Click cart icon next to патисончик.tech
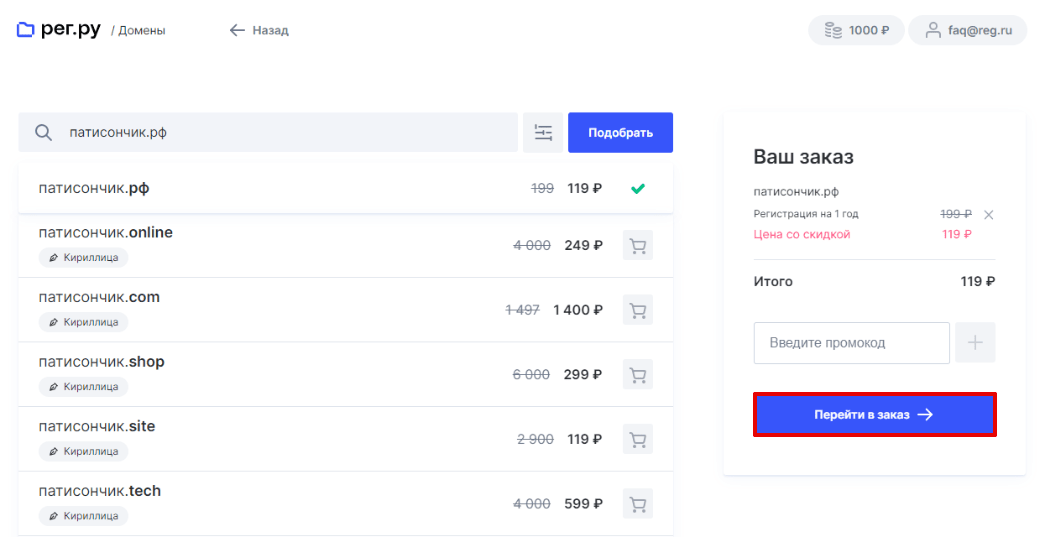 click(x=637, y=504)
